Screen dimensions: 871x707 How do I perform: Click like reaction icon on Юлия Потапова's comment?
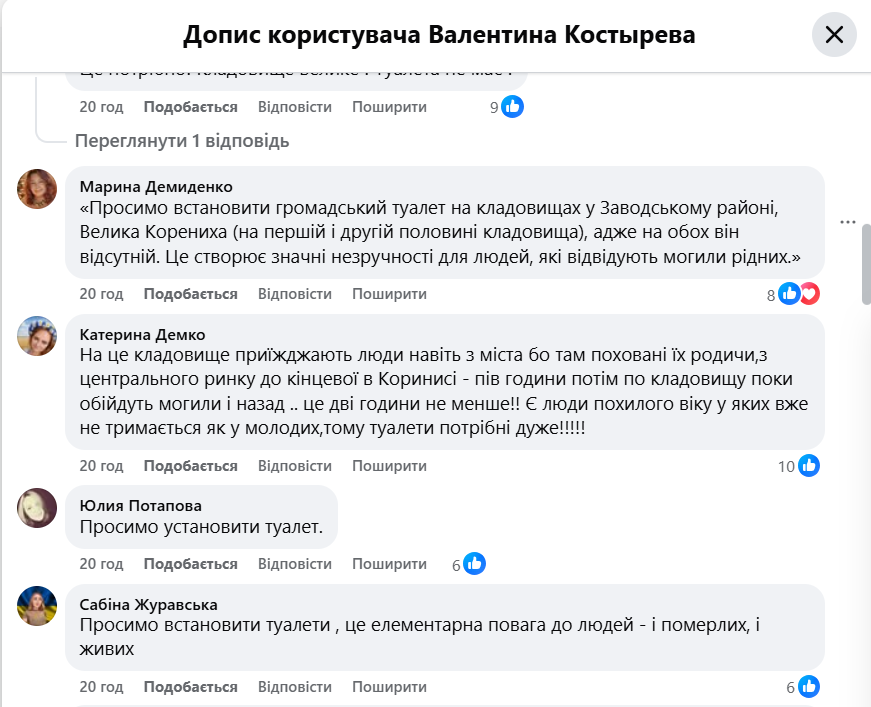click(475, 564)
